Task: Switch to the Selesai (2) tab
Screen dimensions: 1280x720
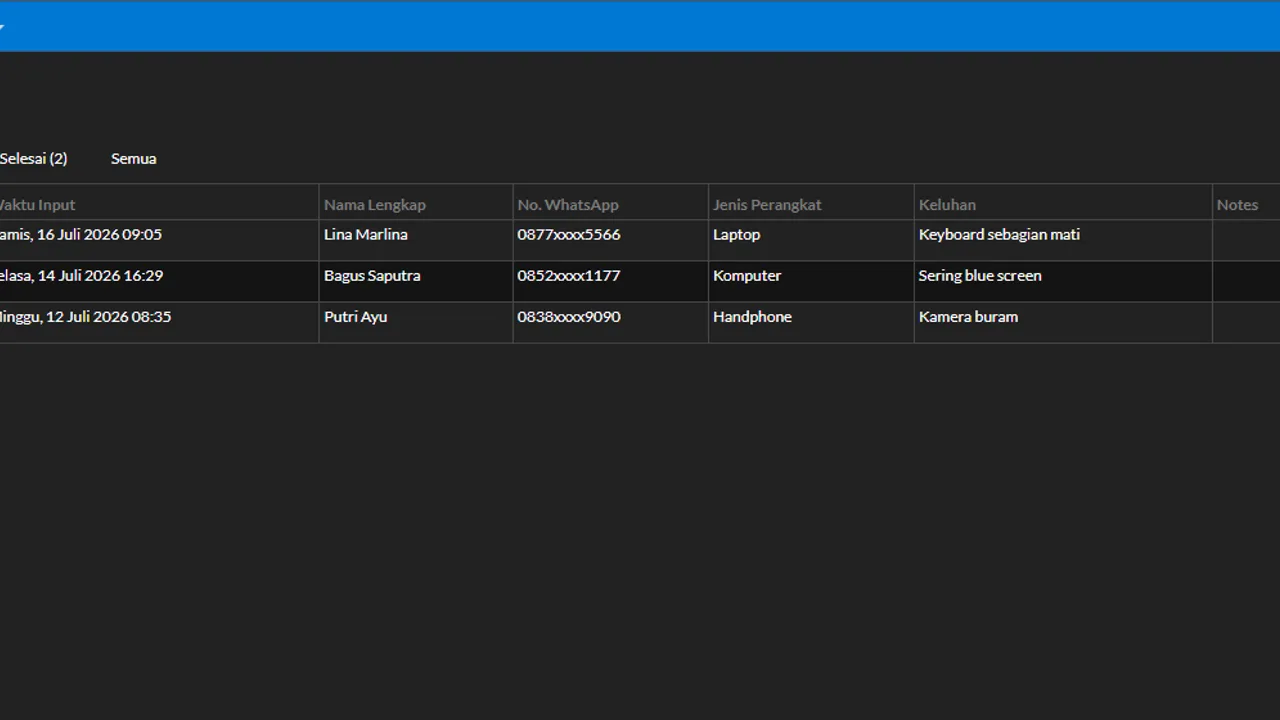Action: [33, 158]
